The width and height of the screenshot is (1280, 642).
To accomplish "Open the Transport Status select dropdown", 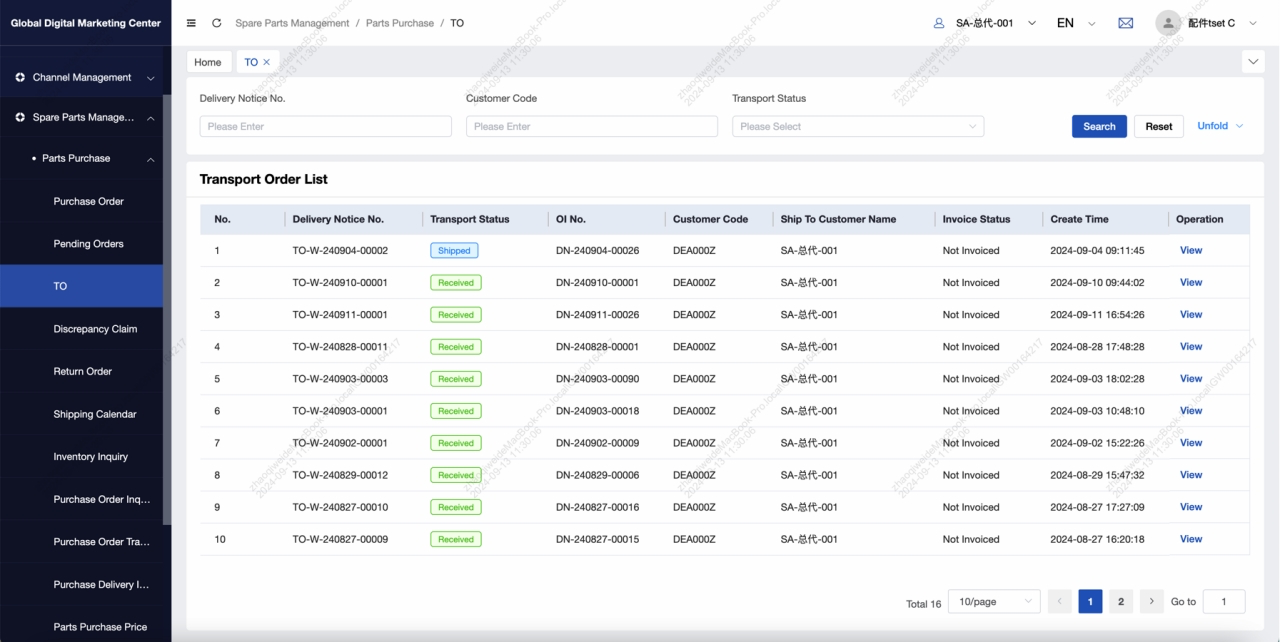I will pyautogui.click(x=858, y=127).
